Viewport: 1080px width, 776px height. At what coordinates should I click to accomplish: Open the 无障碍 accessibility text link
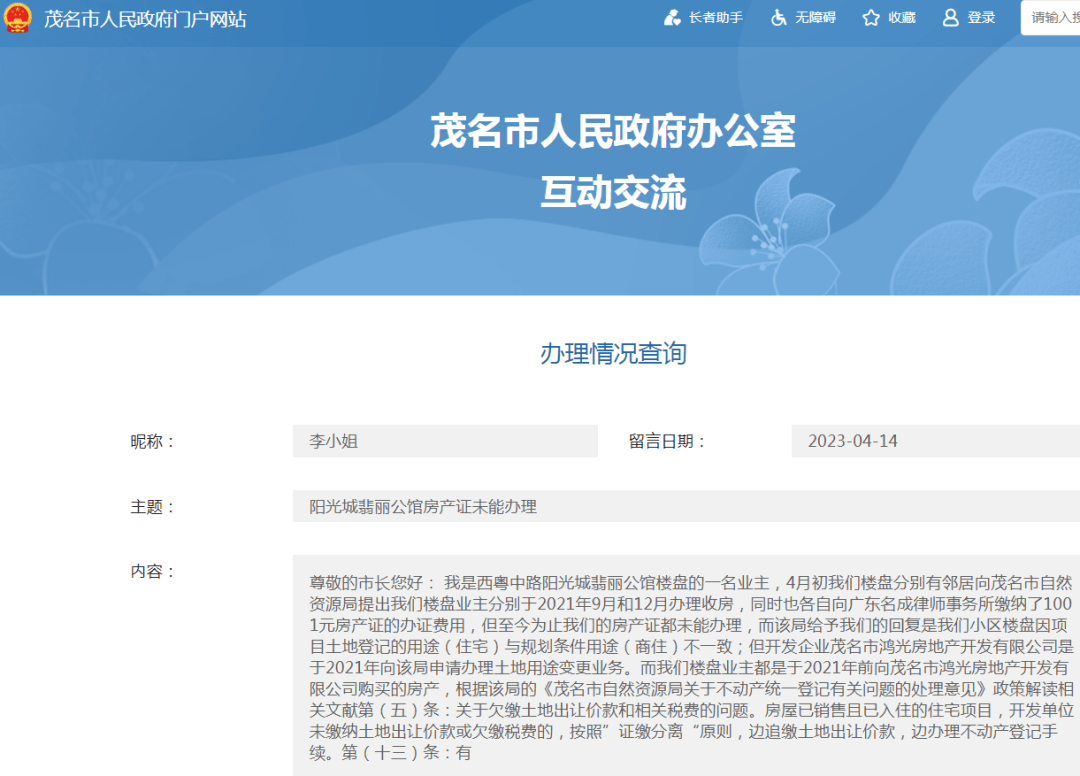click(815, 18)
